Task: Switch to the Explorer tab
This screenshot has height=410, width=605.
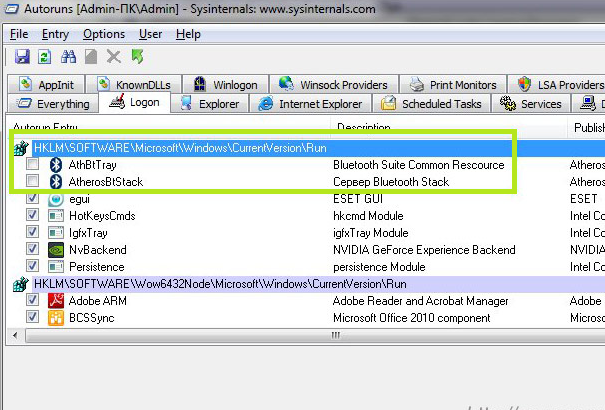Action: pyautogui.click(x=210, y=104)
